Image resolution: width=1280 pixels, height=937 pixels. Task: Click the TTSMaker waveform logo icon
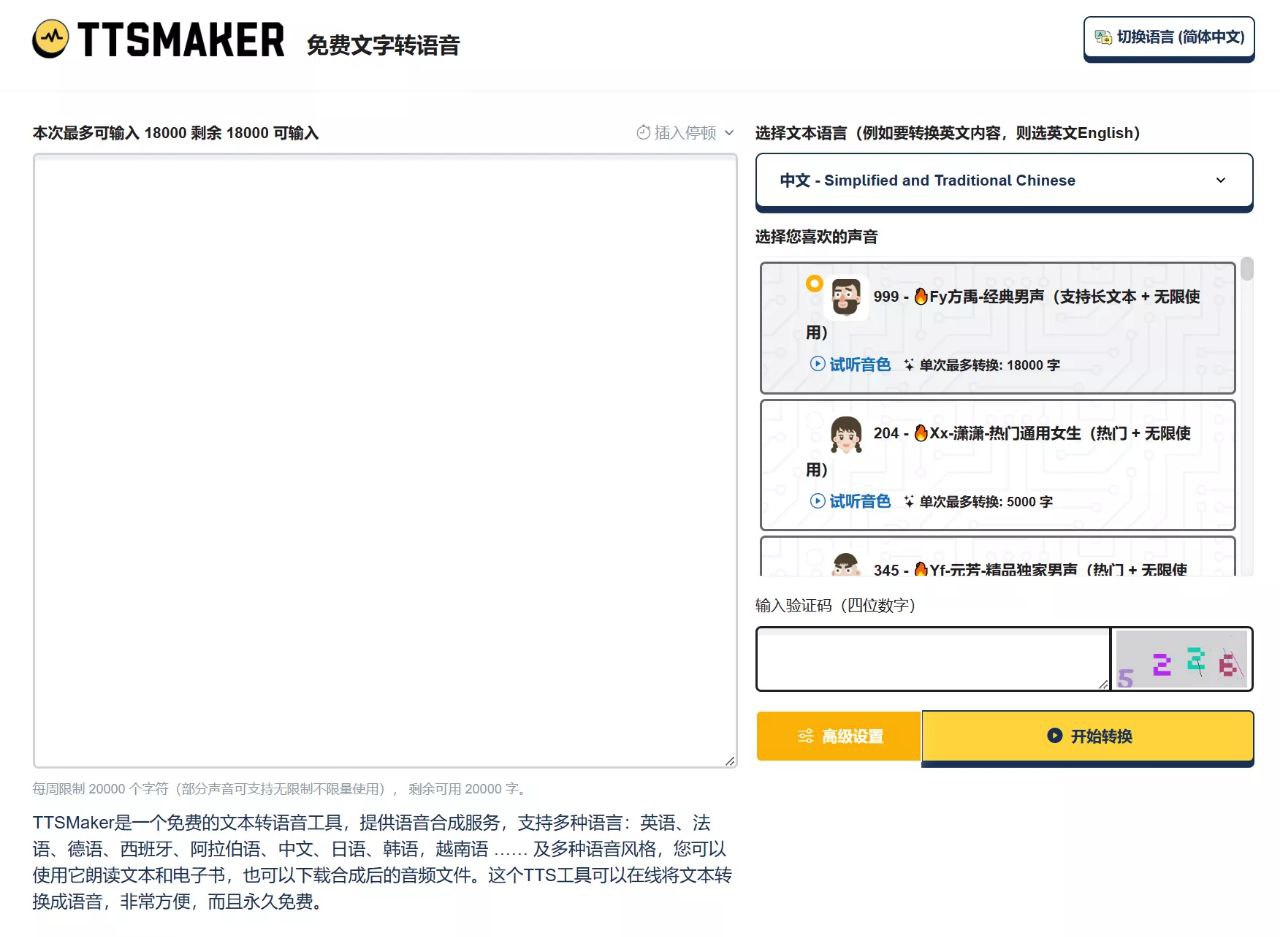pyautogui.click(x=49, y=38)
